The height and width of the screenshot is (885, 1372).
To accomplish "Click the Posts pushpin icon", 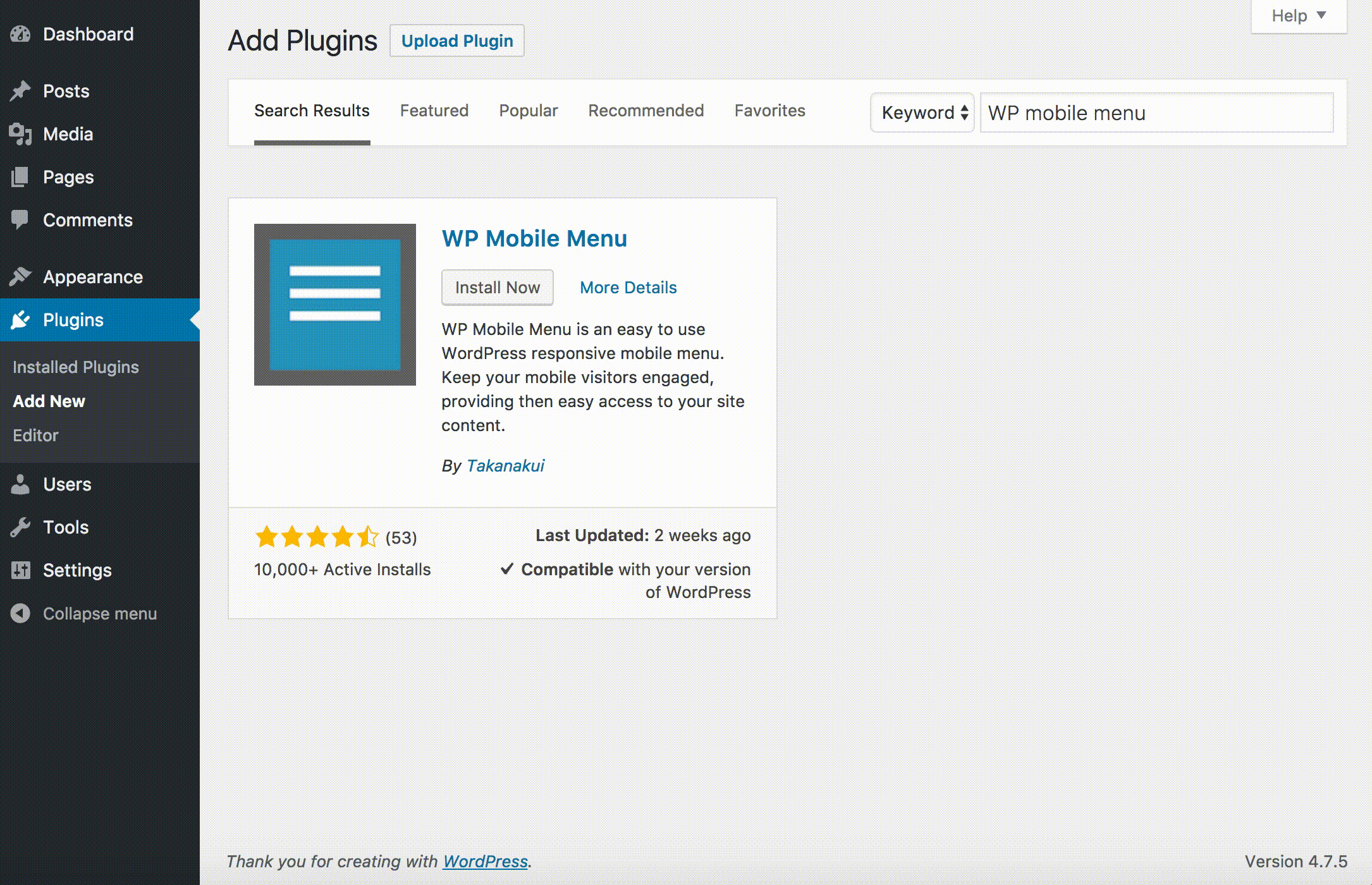I will (x=20, y=91).
